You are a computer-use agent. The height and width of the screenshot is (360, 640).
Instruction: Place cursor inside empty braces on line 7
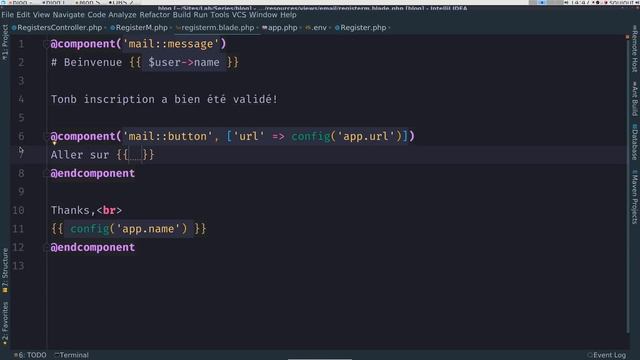pyautogui.click(x=136, y=155)
